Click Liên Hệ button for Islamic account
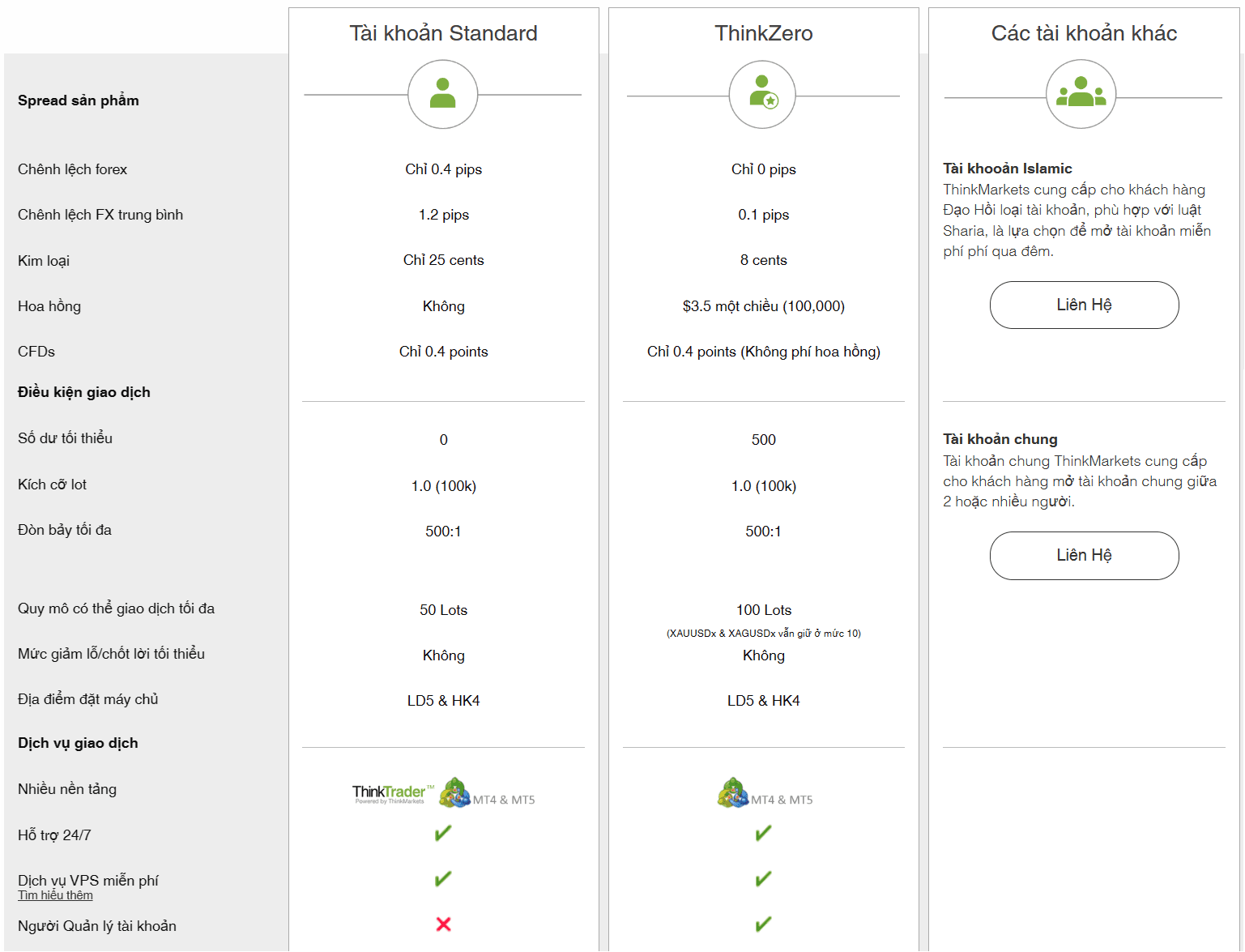 coord(1084,305)
